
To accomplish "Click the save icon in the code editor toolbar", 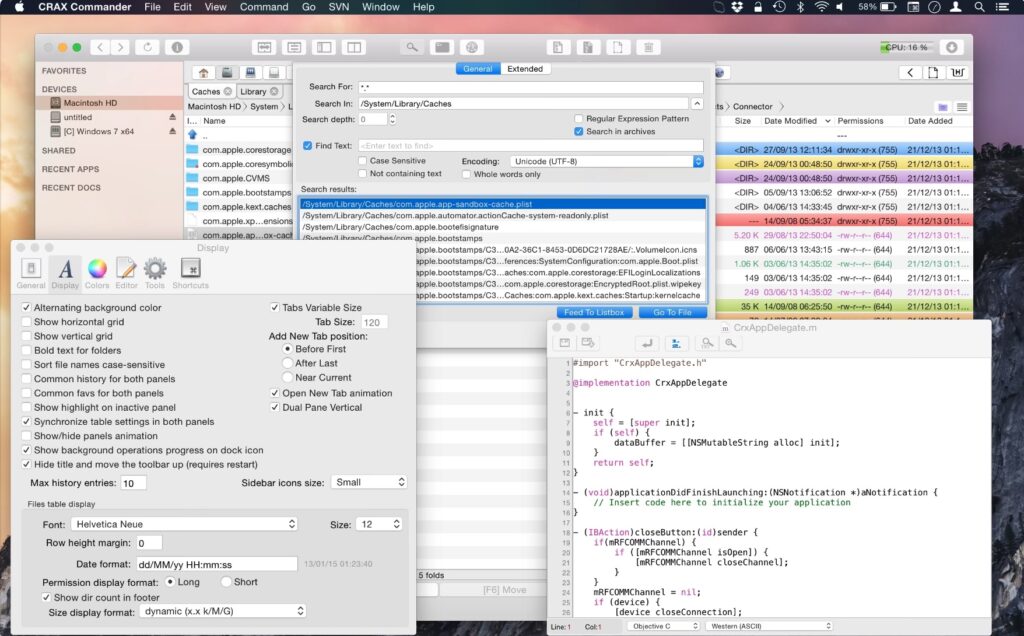I will coord(564,344).
